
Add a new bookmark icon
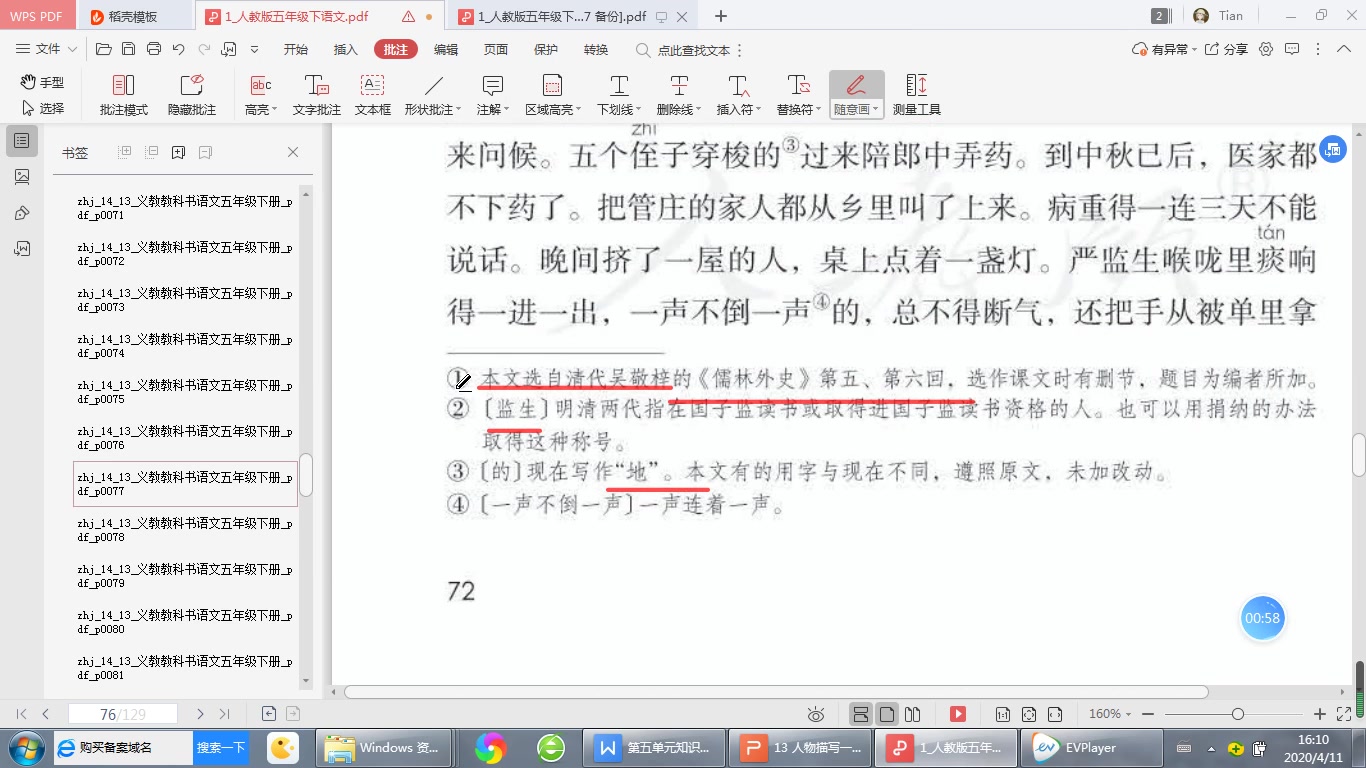point(178,152)
